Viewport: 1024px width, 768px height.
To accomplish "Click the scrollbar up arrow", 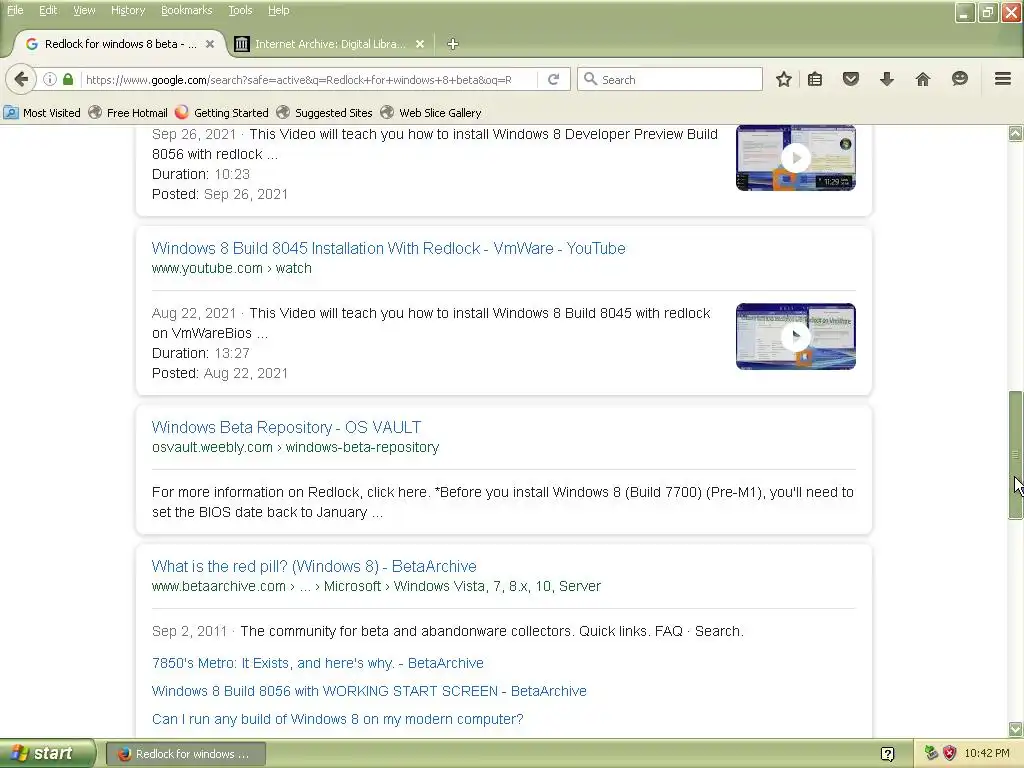I will click(x=1016, y=133).
